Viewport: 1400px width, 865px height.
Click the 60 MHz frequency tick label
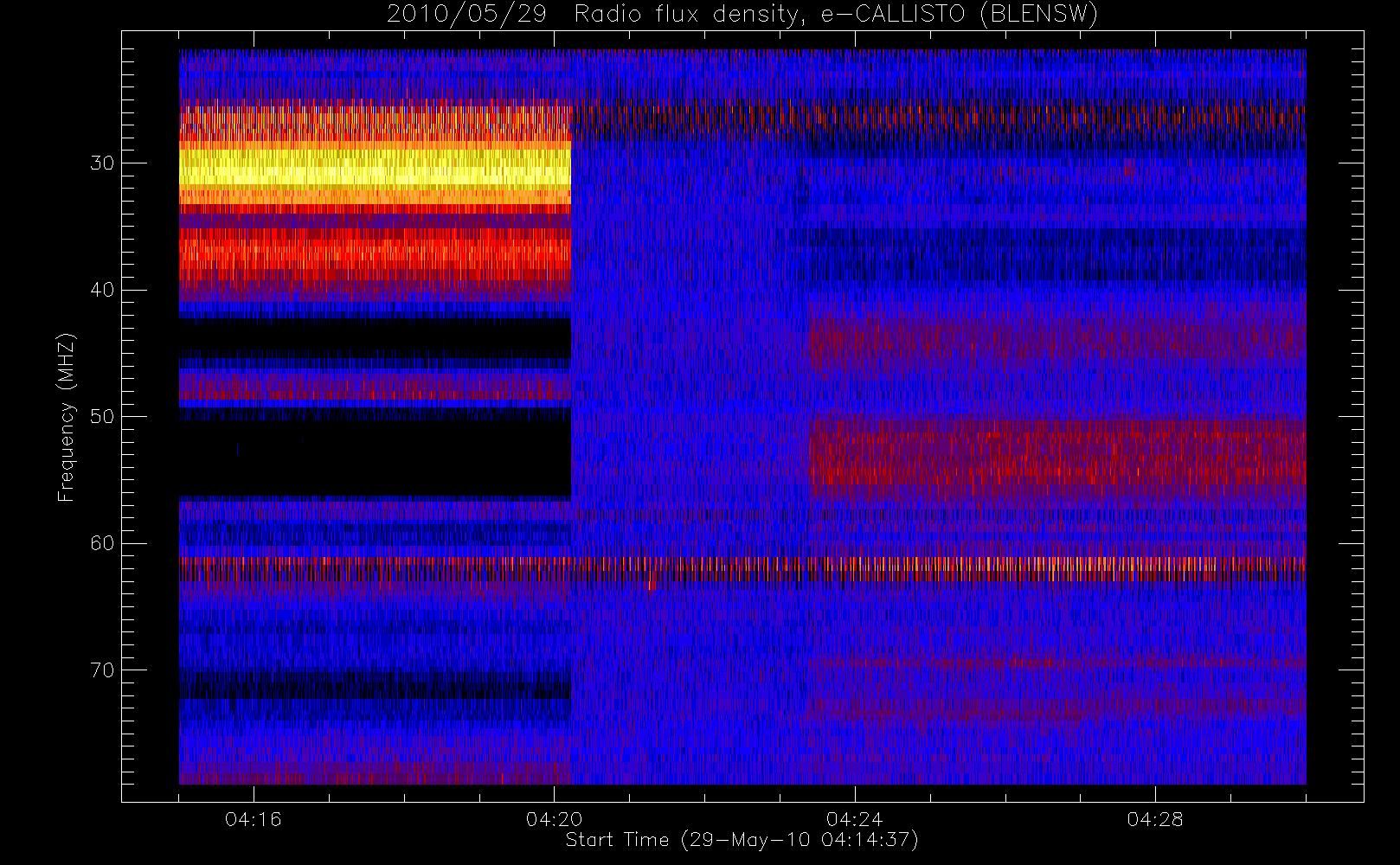point(102,543)
